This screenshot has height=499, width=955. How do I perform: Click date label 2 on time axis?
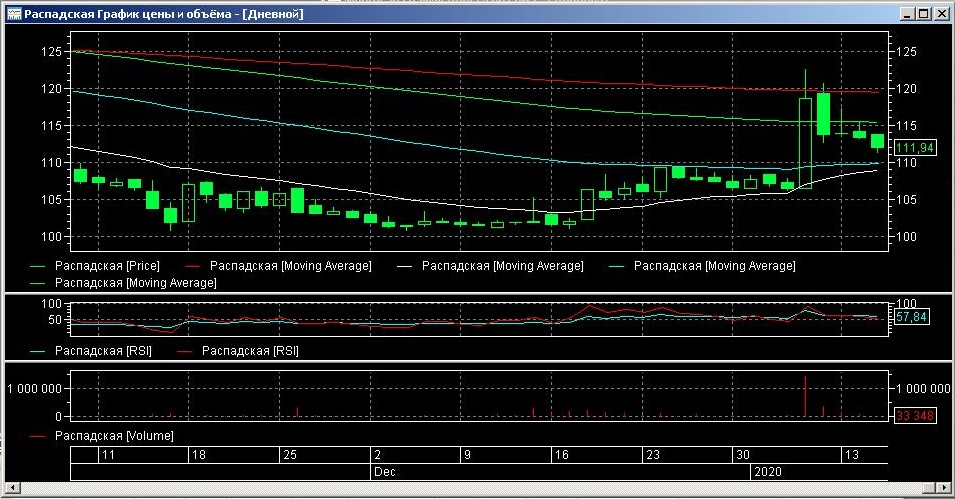click(x=378, y=455)
